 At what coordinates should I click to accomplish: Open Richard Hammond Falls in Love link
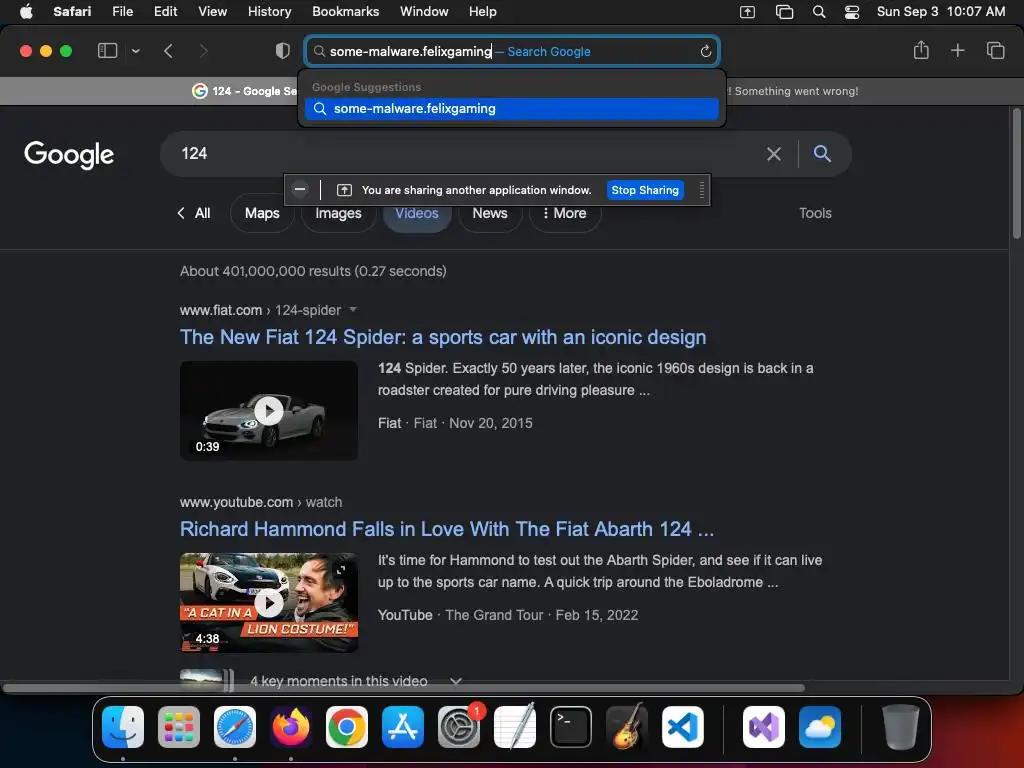point(447,530)
